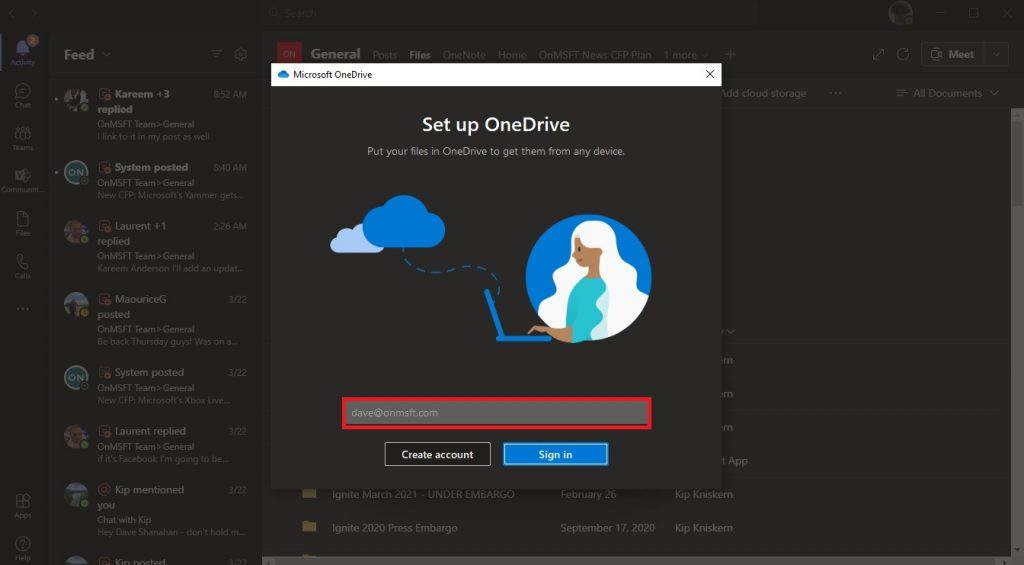Click the Sign in button
The image size is (1024, 565).
[x=555, y=455]
